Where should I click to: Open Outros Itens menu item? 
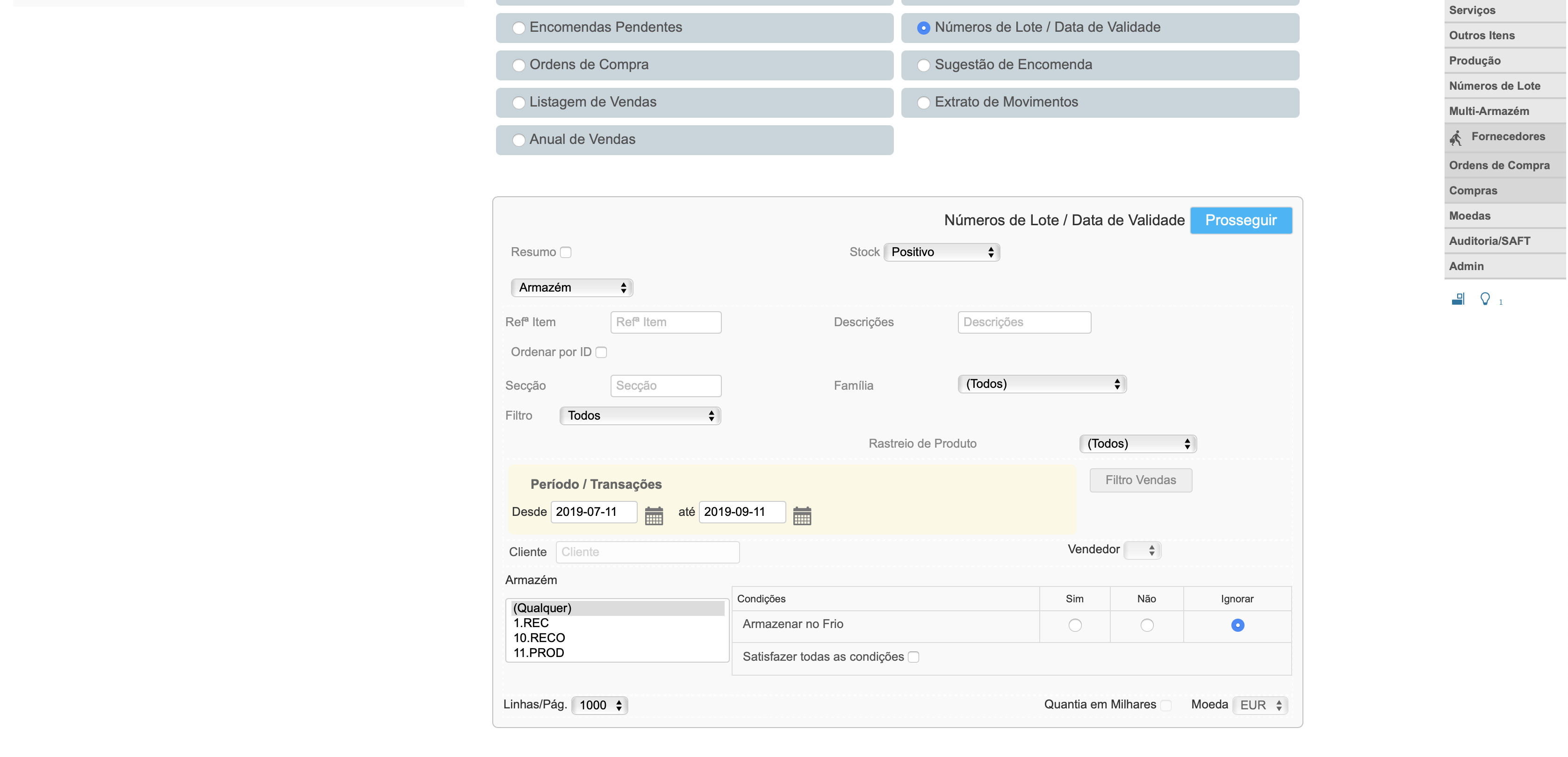1505,36
